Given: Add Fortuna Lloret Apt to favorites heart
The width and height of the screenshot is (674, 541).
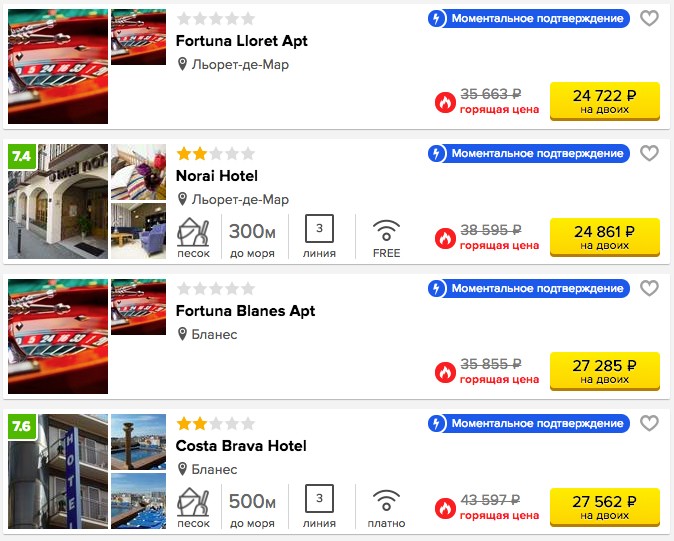Looking at the screenshot, I should pyautogui.click(x=649, y=18).
